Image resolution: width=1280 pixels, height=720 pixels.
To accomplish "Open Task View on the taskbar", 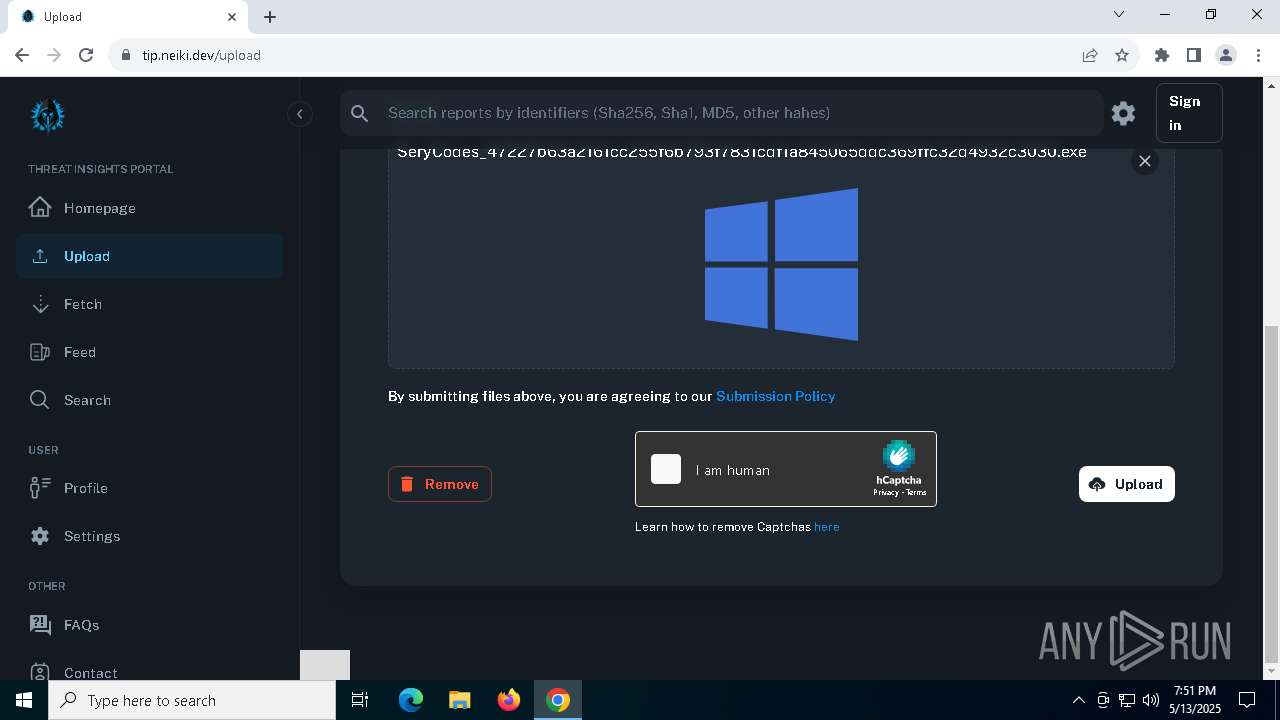I will (x=360, y=700).
